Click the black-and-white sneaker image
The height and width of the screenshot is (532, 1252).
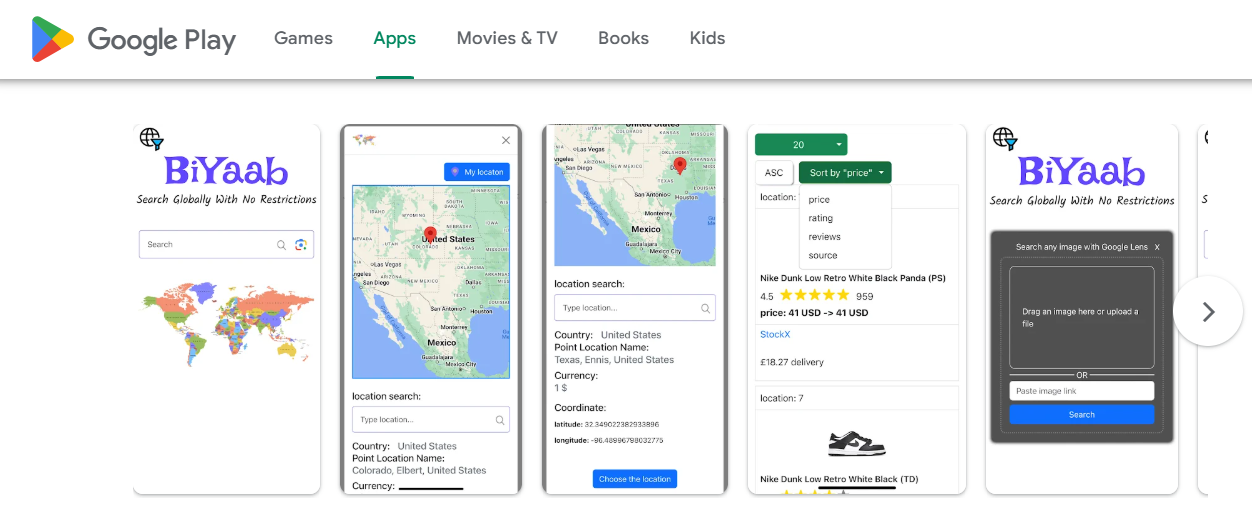(x=857, y=443)
